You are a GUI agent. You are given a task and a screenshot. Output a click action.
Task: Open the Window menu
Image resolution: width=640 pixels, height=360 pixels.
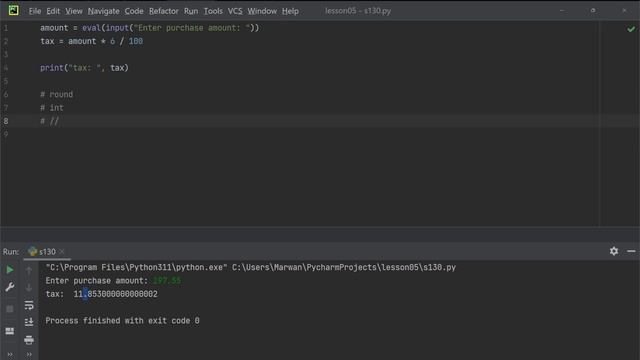tap(262, 11)
